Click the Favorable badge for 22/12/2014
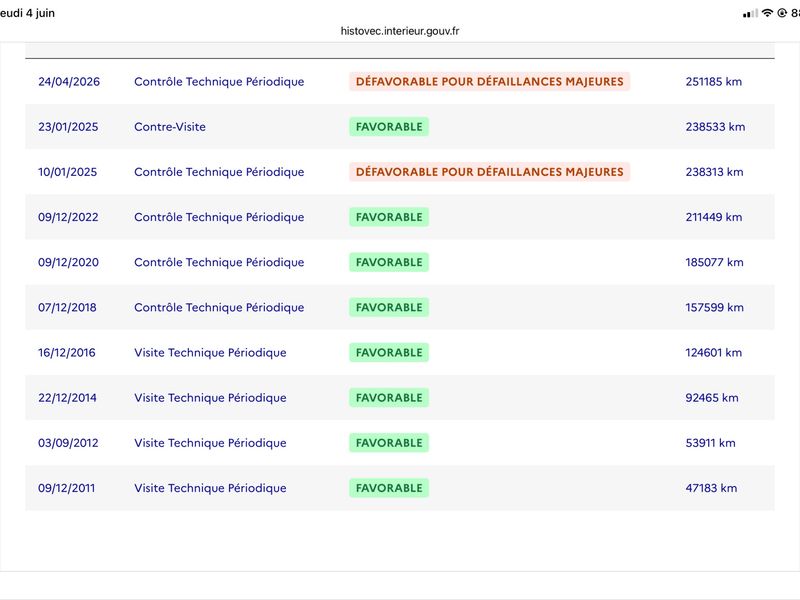Viewport: 800px width, 600px height. tap(389, 397)
